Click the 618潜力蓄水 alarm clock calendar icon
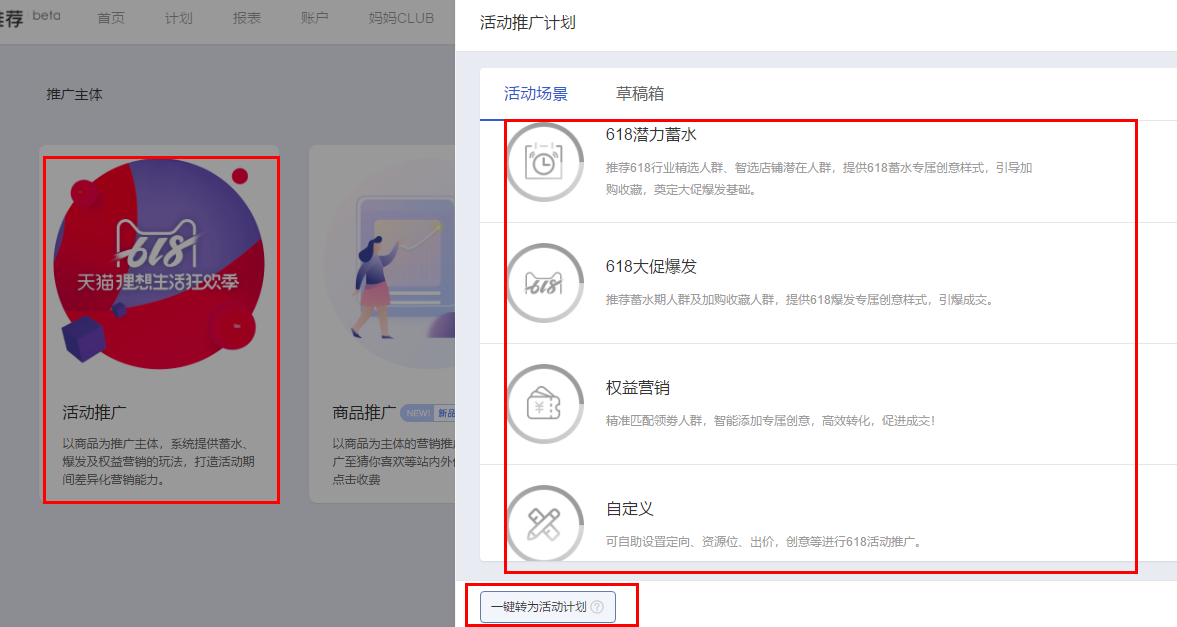1177x627 pixels. click(x=544, y=161)
